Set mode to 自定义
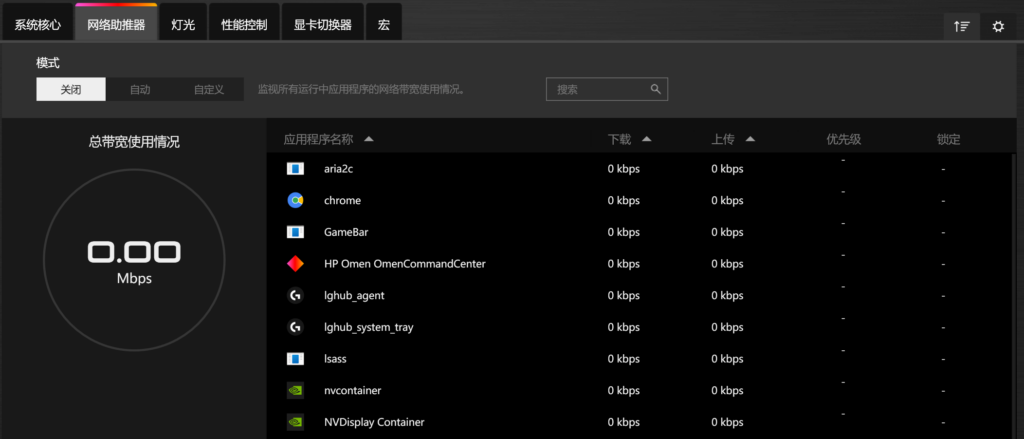Image resolution: width=1024 pixels, height=439 pixels. pos(209,89)
